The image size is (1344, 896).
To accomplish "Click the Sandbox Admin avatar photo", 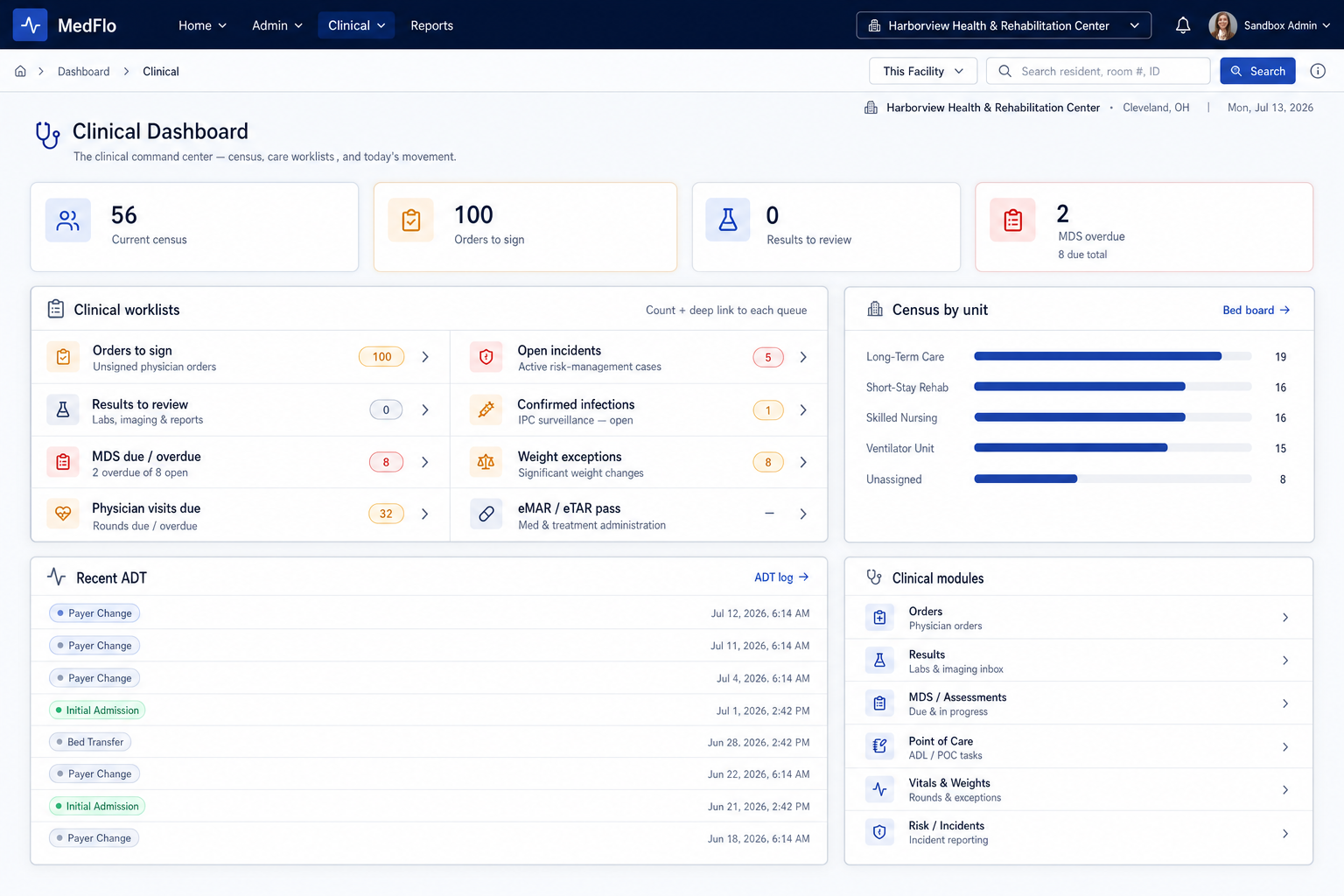I will coord(1222,25).
